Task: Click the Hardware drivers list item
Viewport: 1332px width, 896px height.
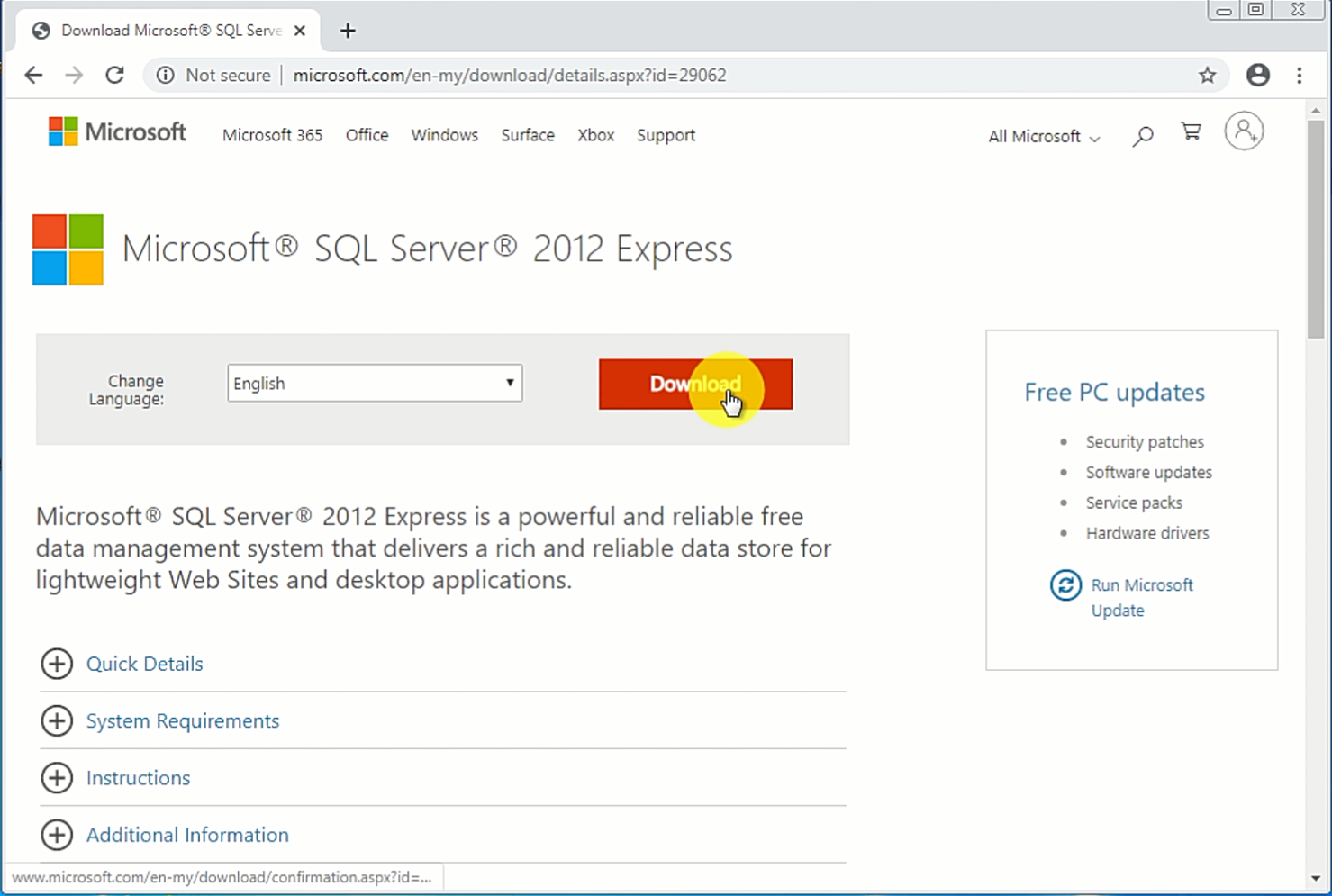Action: [1147, 533]
